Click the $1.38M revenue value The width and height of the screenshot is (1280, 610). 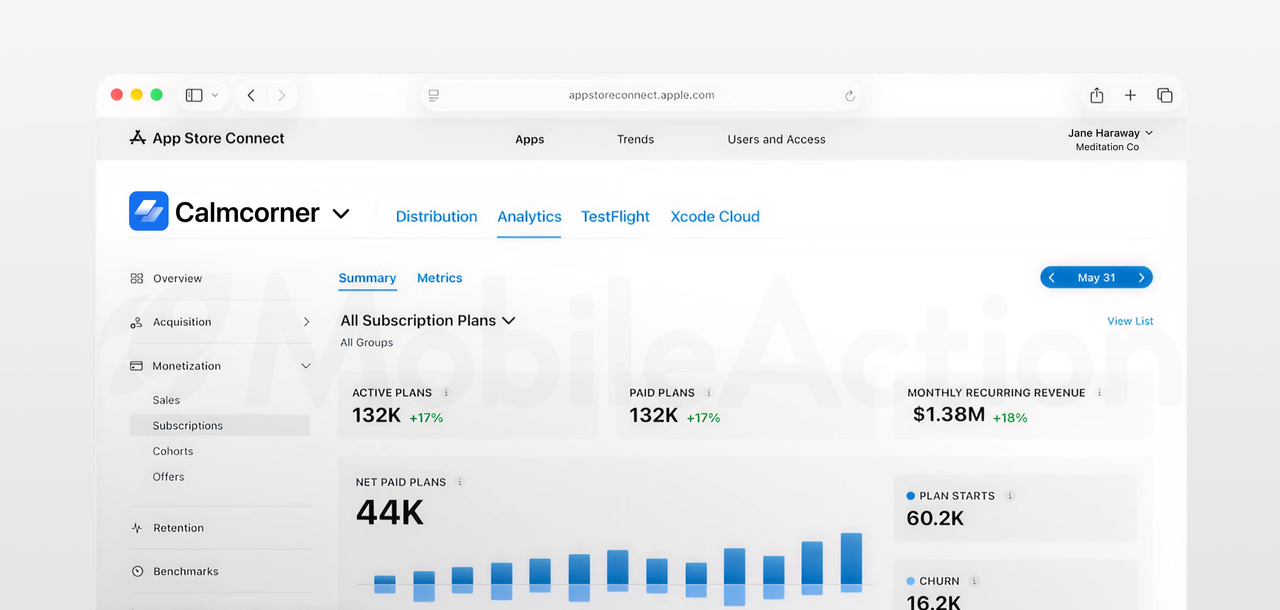(949, 414)
